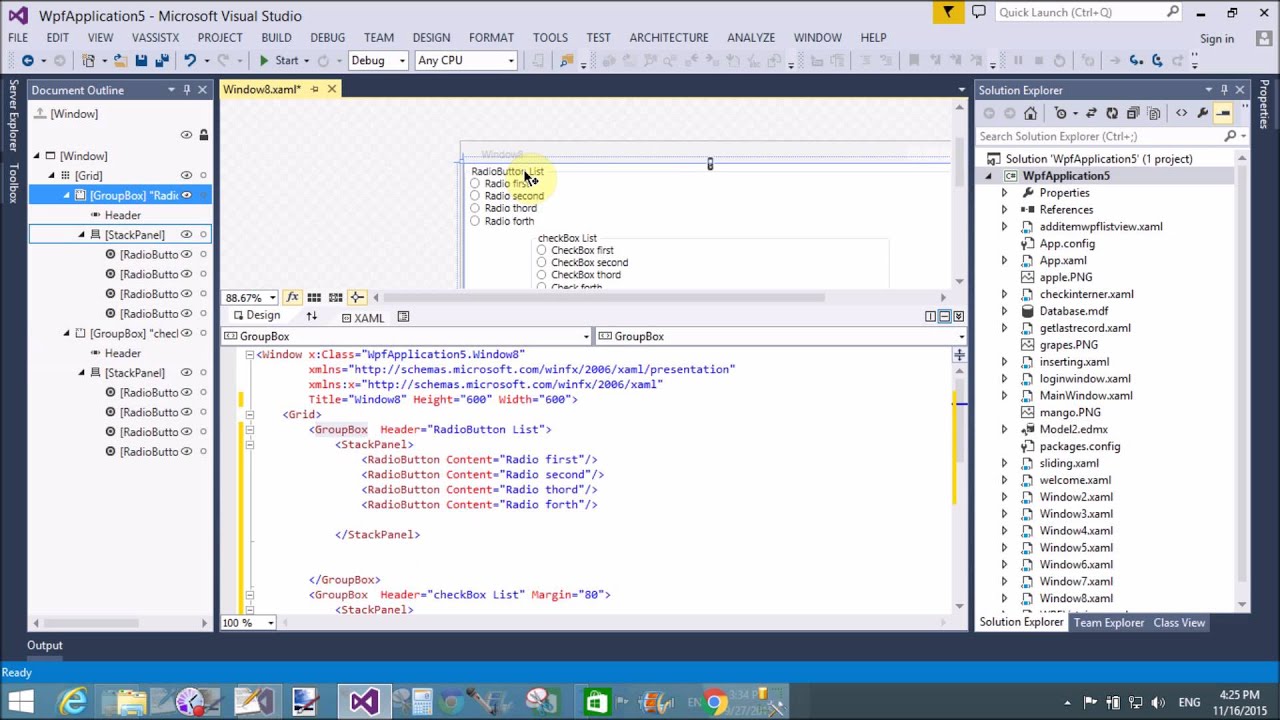Screen dimensions: 1280x720
Task: Select the 'CheckBox first' option in designer
Action: [541, 250]
